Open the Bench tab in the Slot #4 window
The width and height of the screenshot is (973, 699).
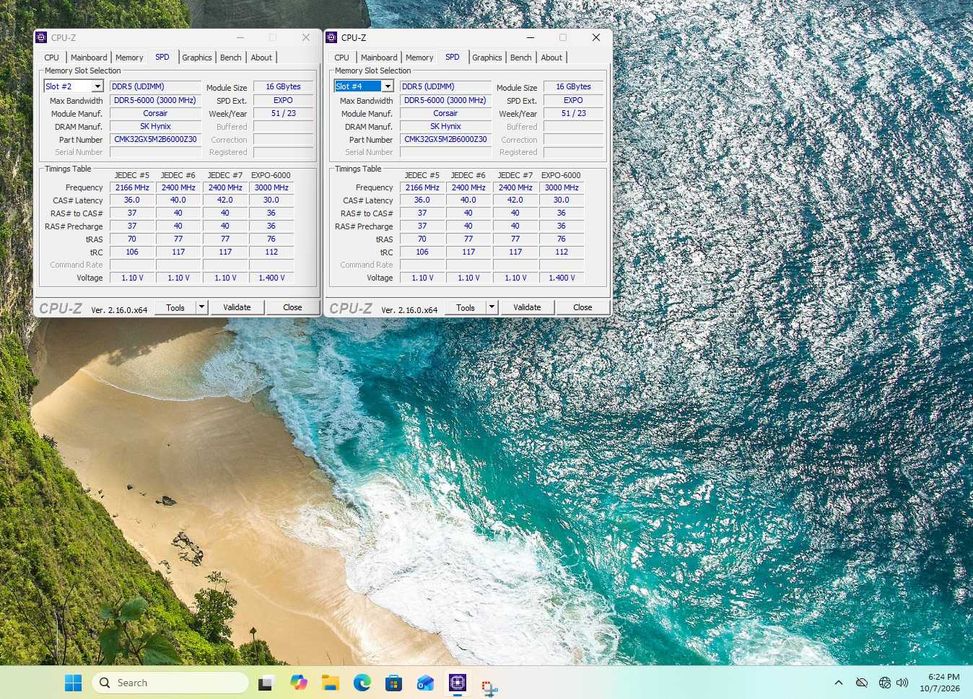521,57
